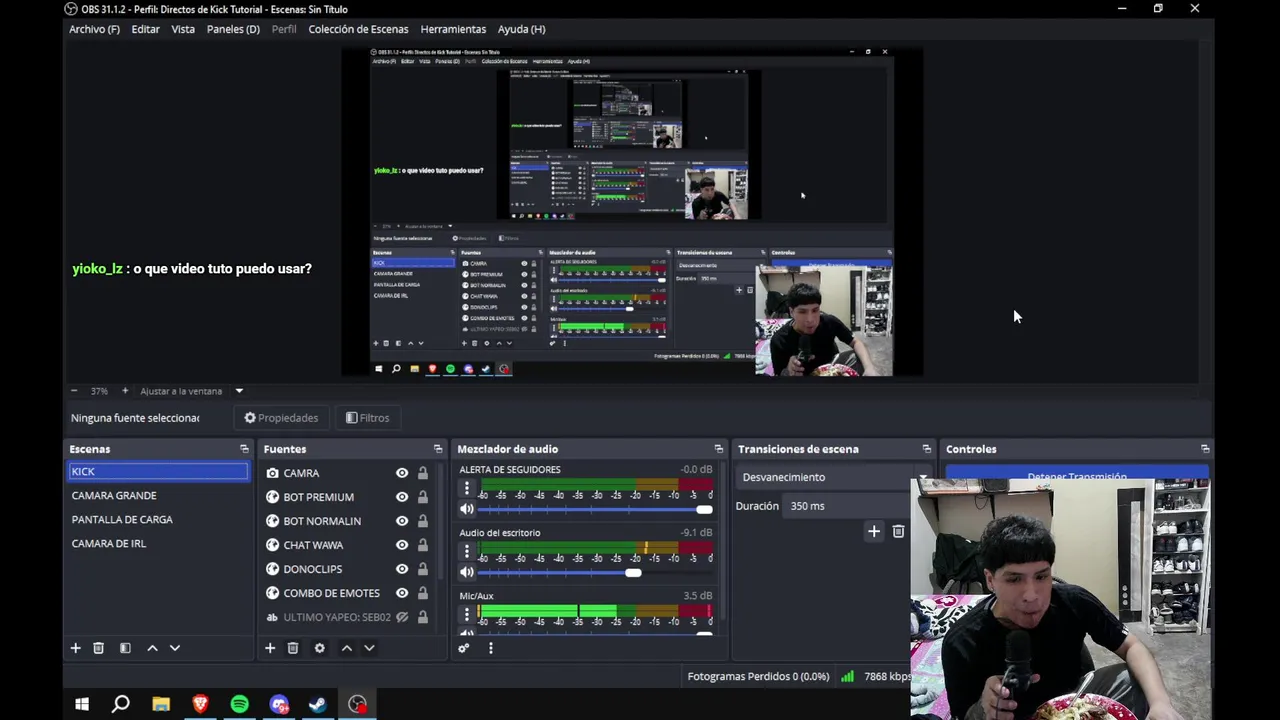Image resolution: width=1280 pixels, height=720 pixels.
Task: Toggle the lock on the CHAT WAWA source
Action: coord(423,545)
